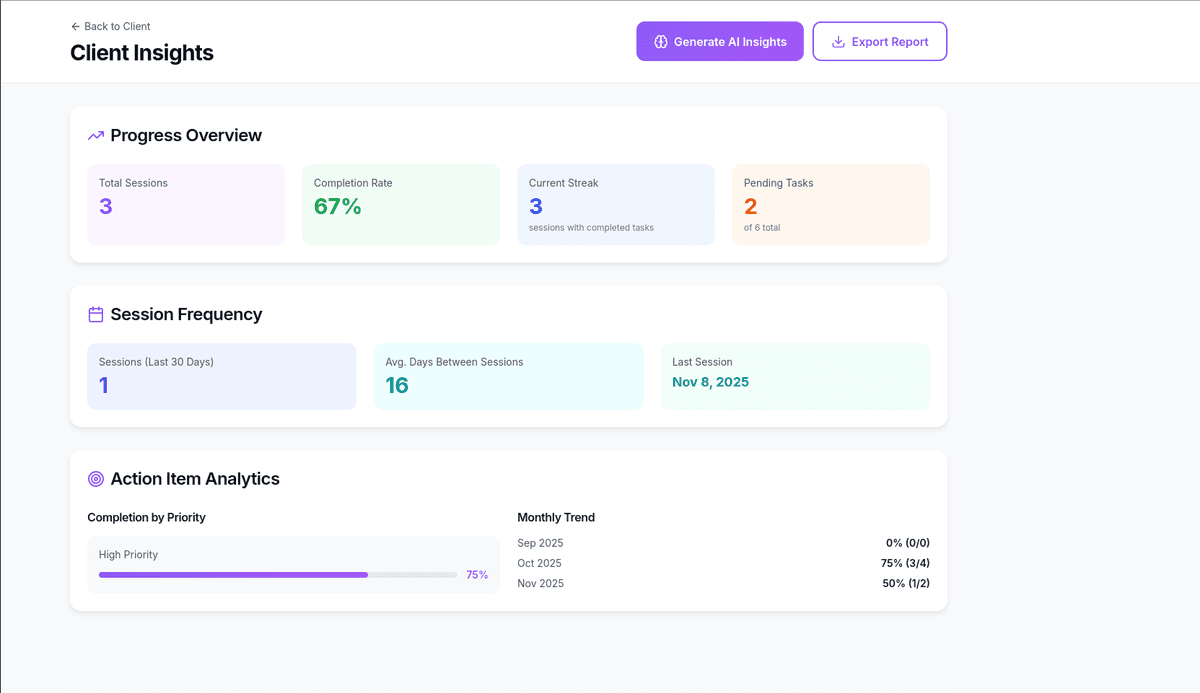Image resolution: width=1200 pixels, height=693 pixels.
Task: Click the target icon beside Action Item Analytics
Action: pos(96,479)
